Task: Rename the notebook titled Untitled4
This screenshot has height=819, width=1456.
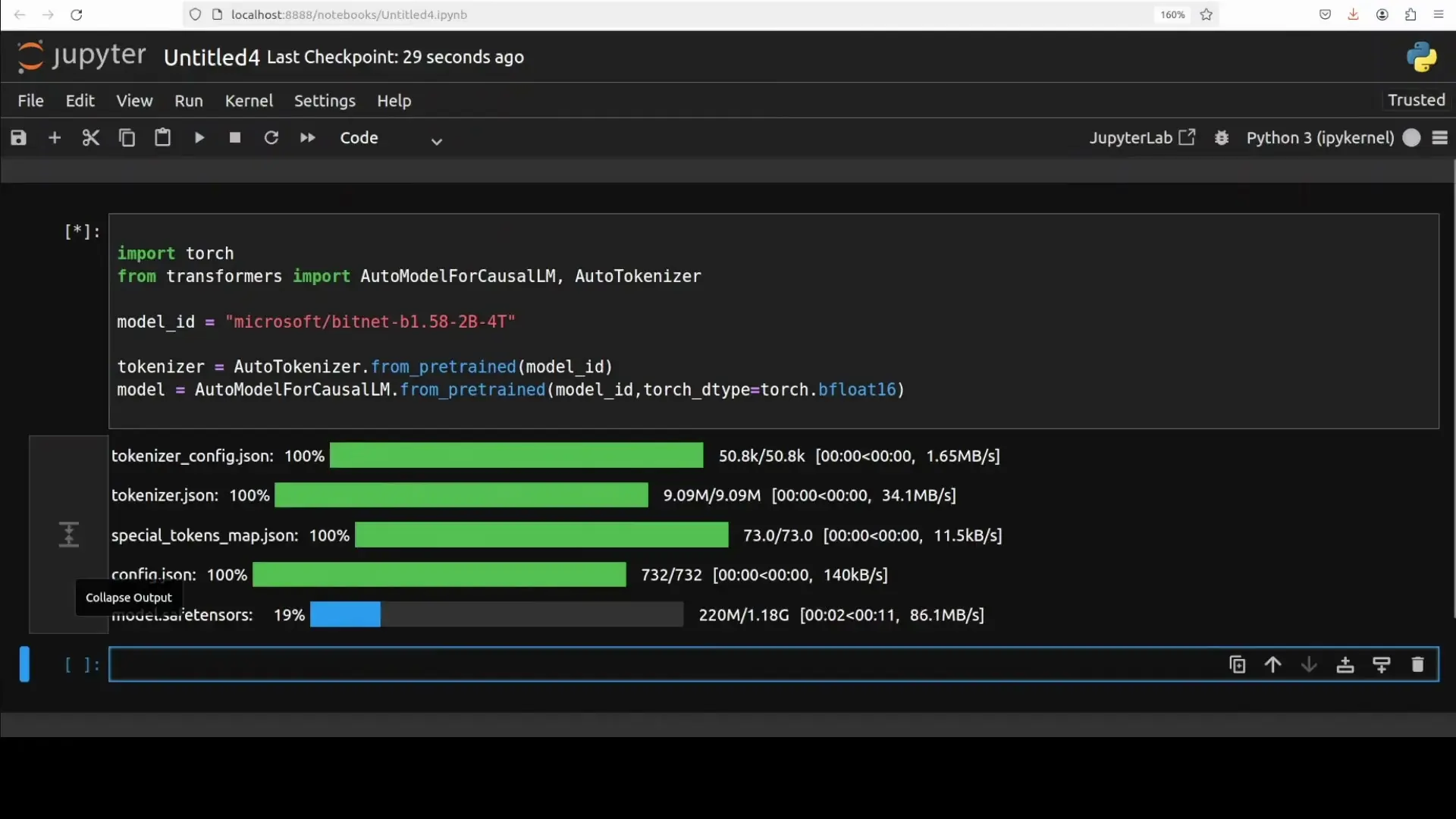Action: (x=212, y=58)
